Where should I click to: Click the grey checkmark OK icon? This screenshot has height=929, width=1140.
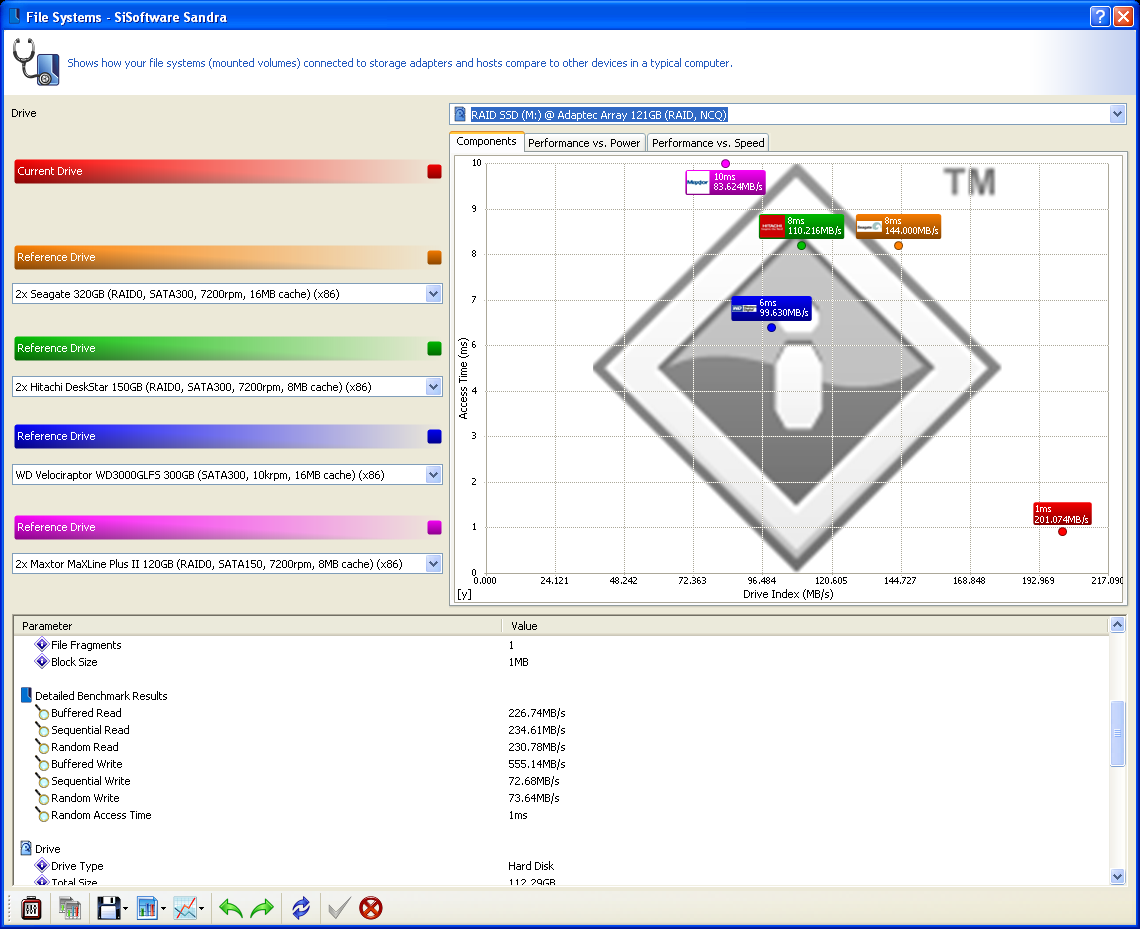click(339, 908)
